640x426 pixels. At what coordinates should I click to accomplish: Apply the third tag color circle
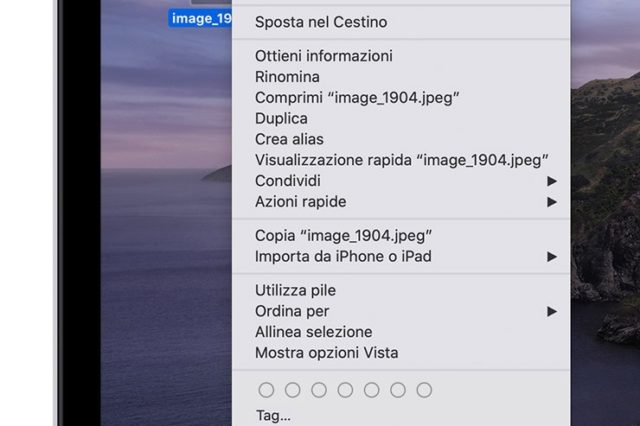click(318, 390)
